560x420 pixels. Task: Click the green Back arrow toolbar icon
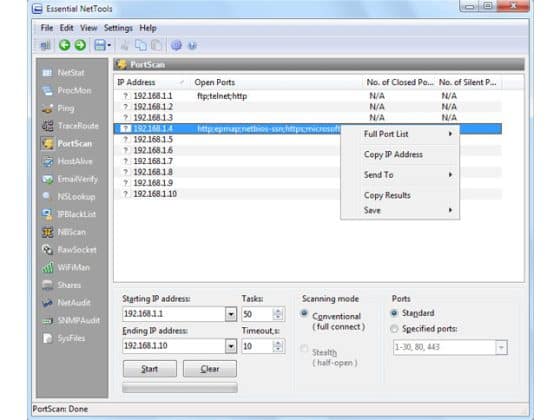[65, 45]
